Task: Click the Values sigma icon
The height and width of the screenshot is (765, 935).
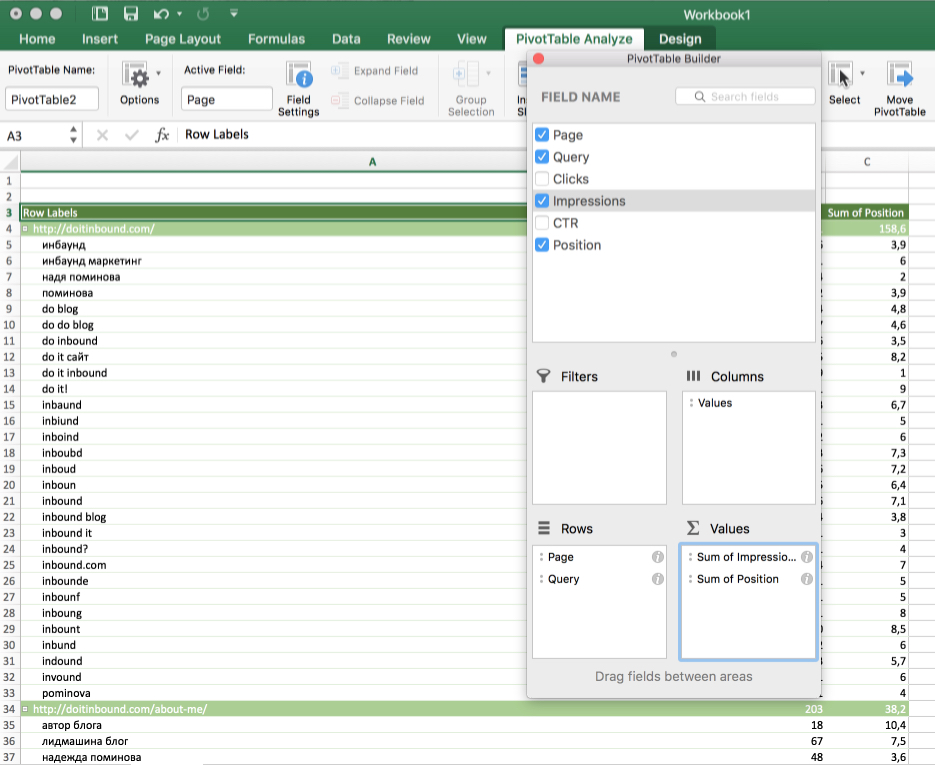Action: (692, 528)
